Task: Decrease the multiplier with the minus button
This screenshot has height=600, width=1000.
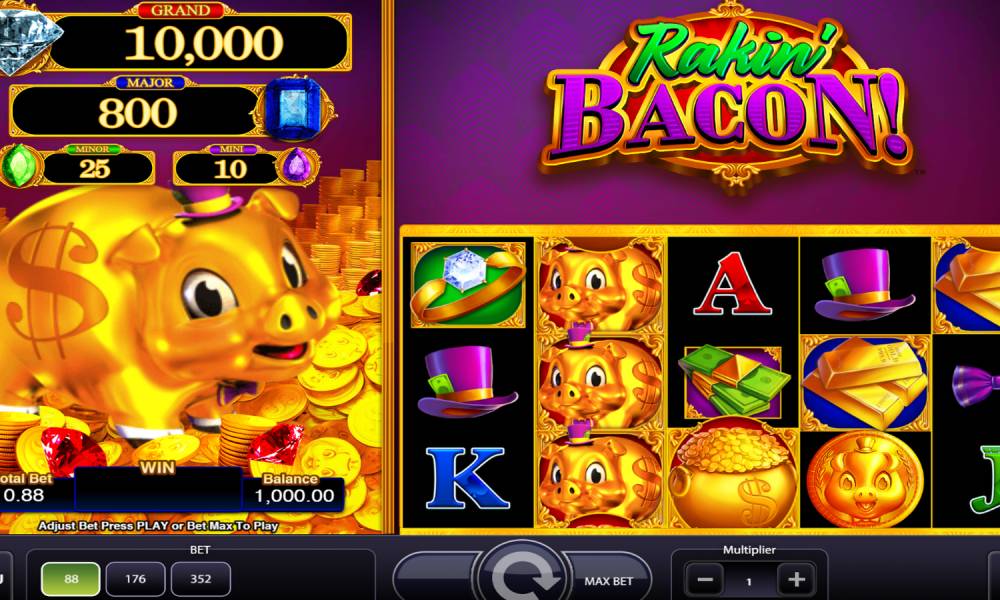Action: [705, 580]
